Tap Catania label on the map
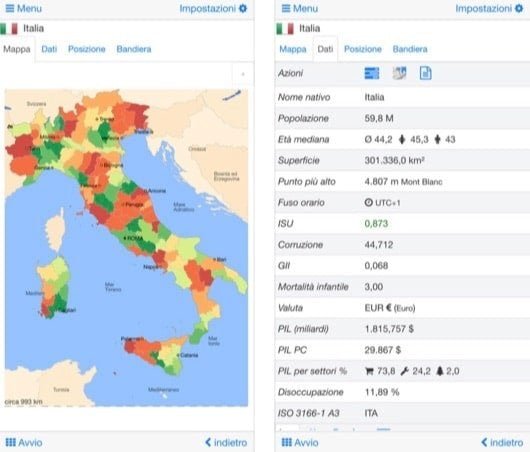Screen dimensions: 530x452 188,355
